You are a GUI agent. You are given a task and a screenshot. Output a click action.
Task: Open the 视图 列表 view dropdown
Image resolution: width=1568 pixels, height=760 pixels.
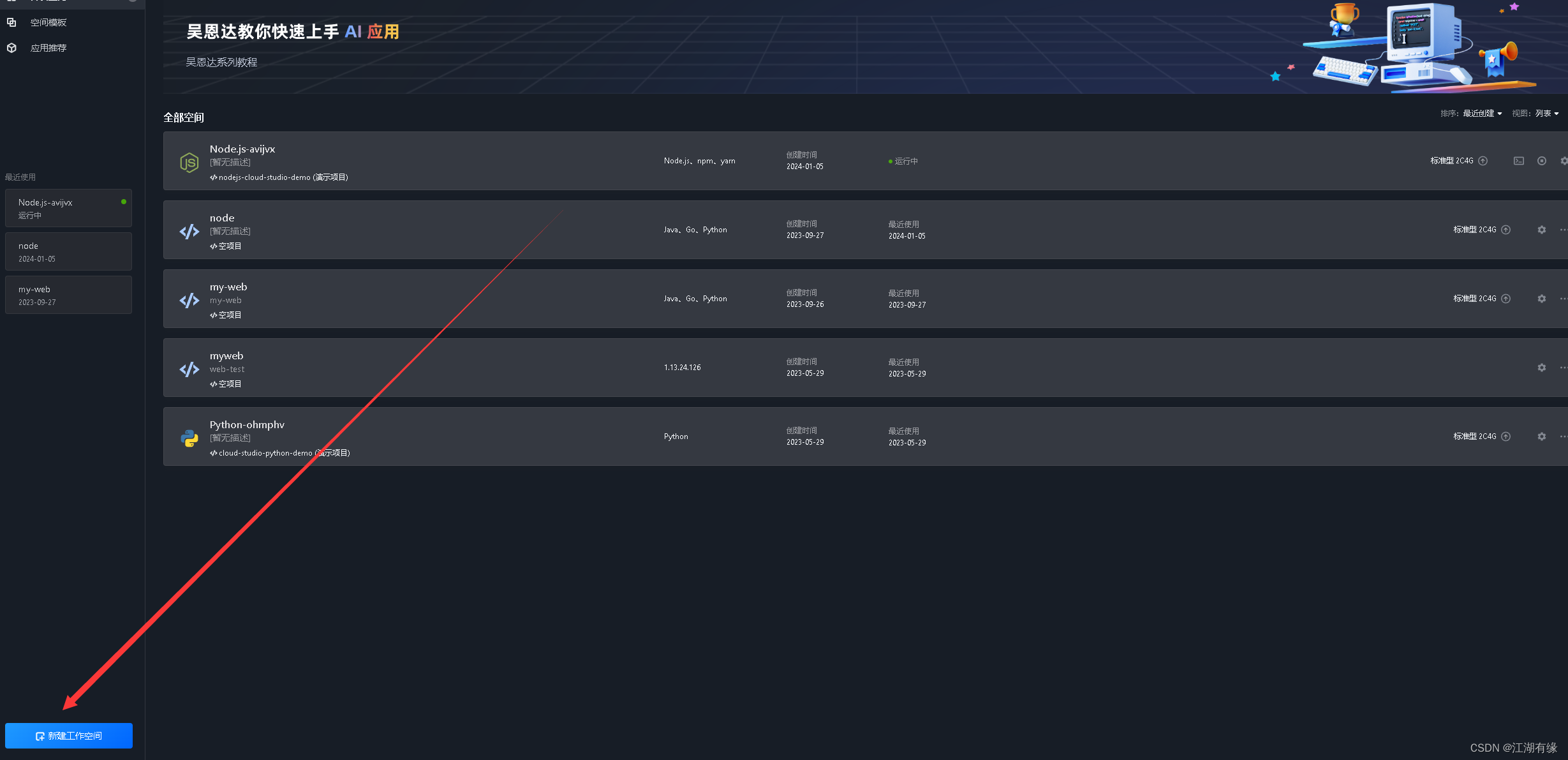click(1546, 114)
